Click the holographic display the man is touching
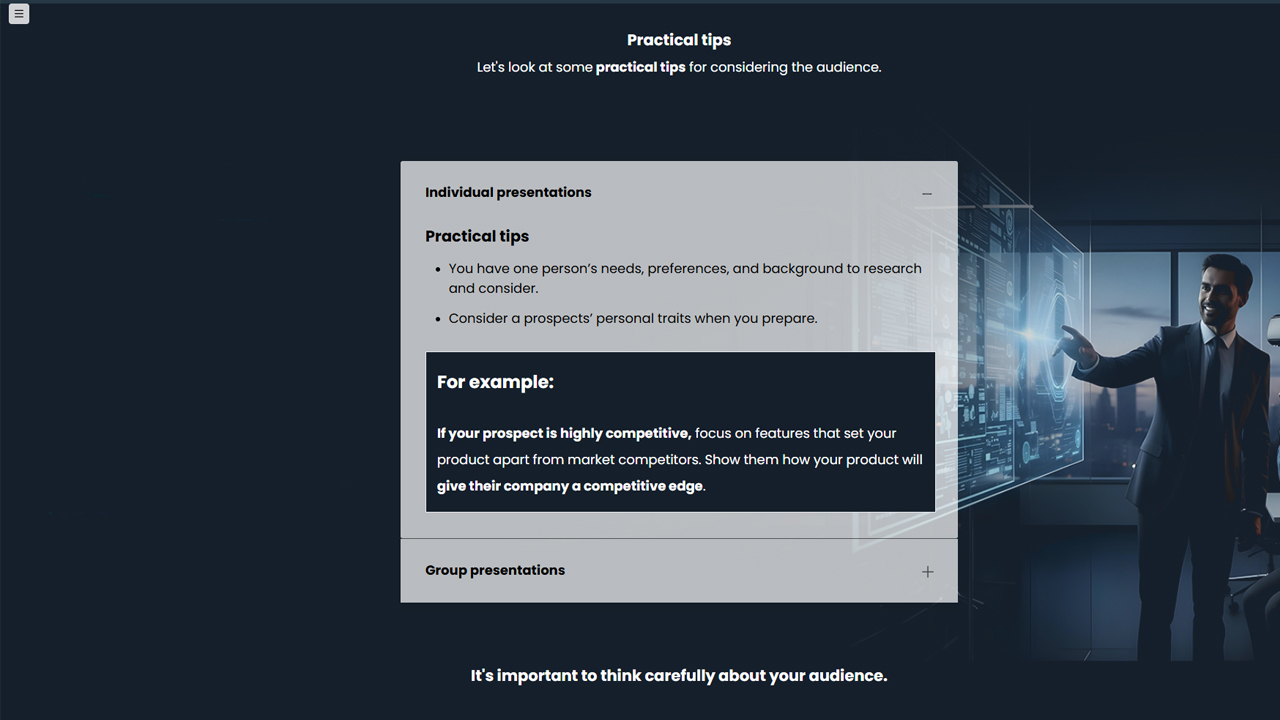This screenshot has height=720, width=1280. point(1040,350)
